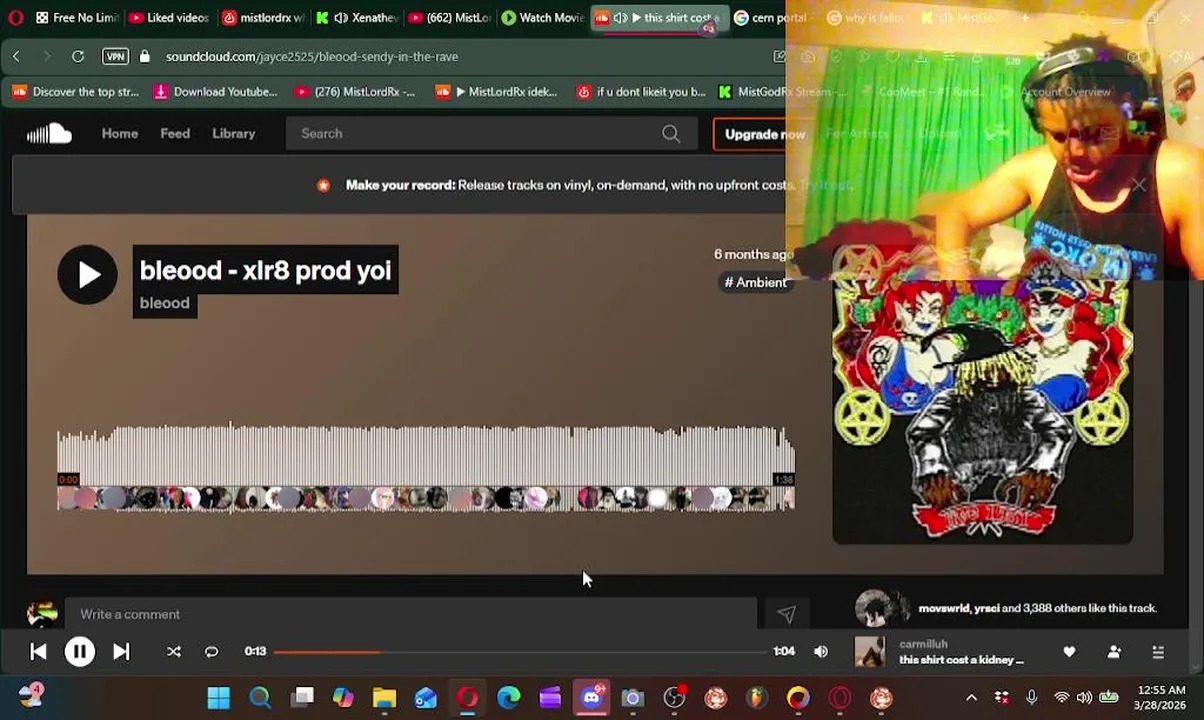Open Discover the top str... bookmark
The height and width of the screenshot is (720, 1204).
pos(75,92)
